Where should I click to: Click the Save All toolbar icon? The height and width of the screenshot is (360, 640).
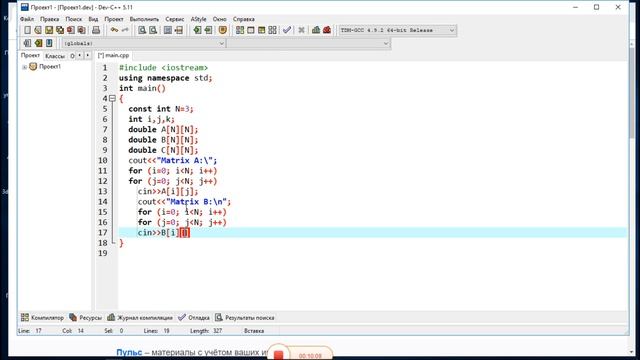(x=60, y=30)
